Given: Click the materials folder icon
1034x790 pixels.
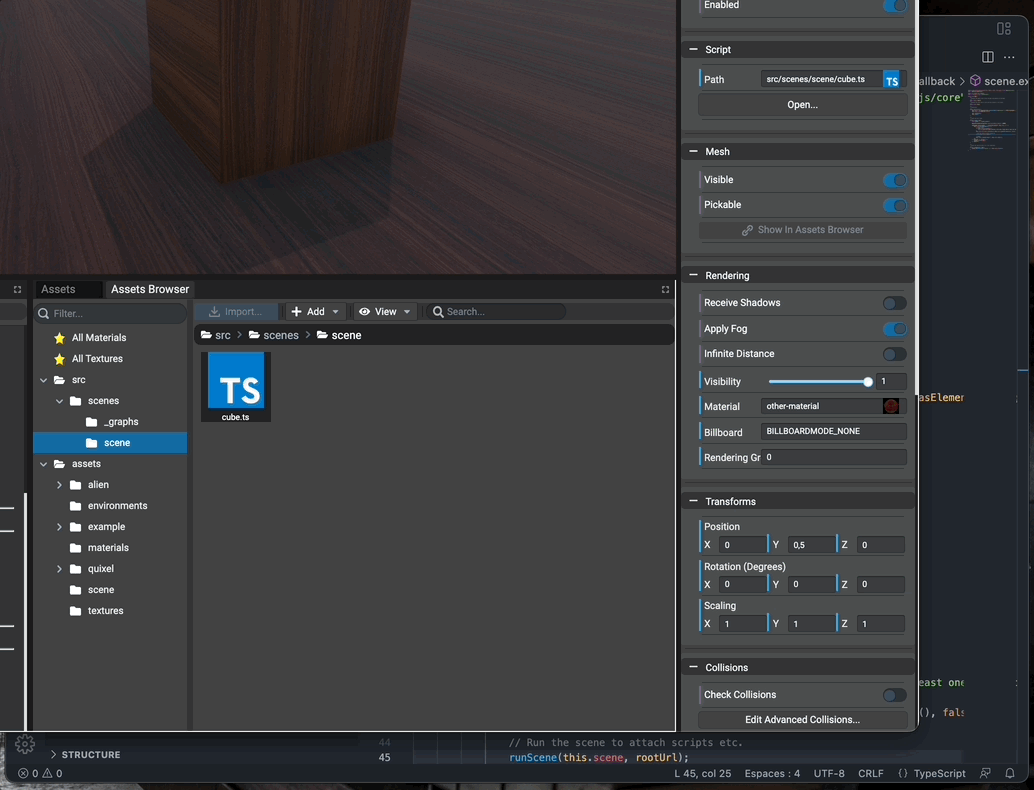Looking at the screenshot, I should [76, 548].
